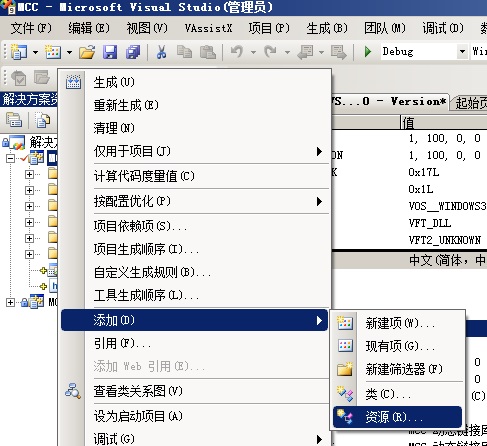Switch to the 起始页 tab
The image size is (487, 446).
tap(470, 103)
